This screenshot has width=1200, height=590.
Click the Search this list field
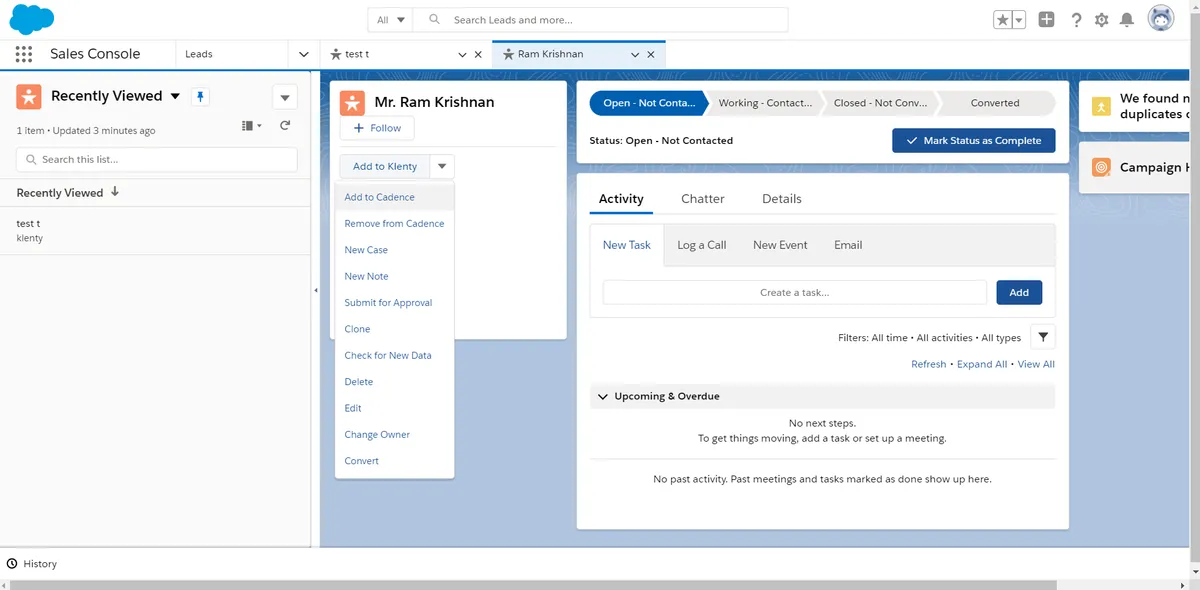click(157, 159)
